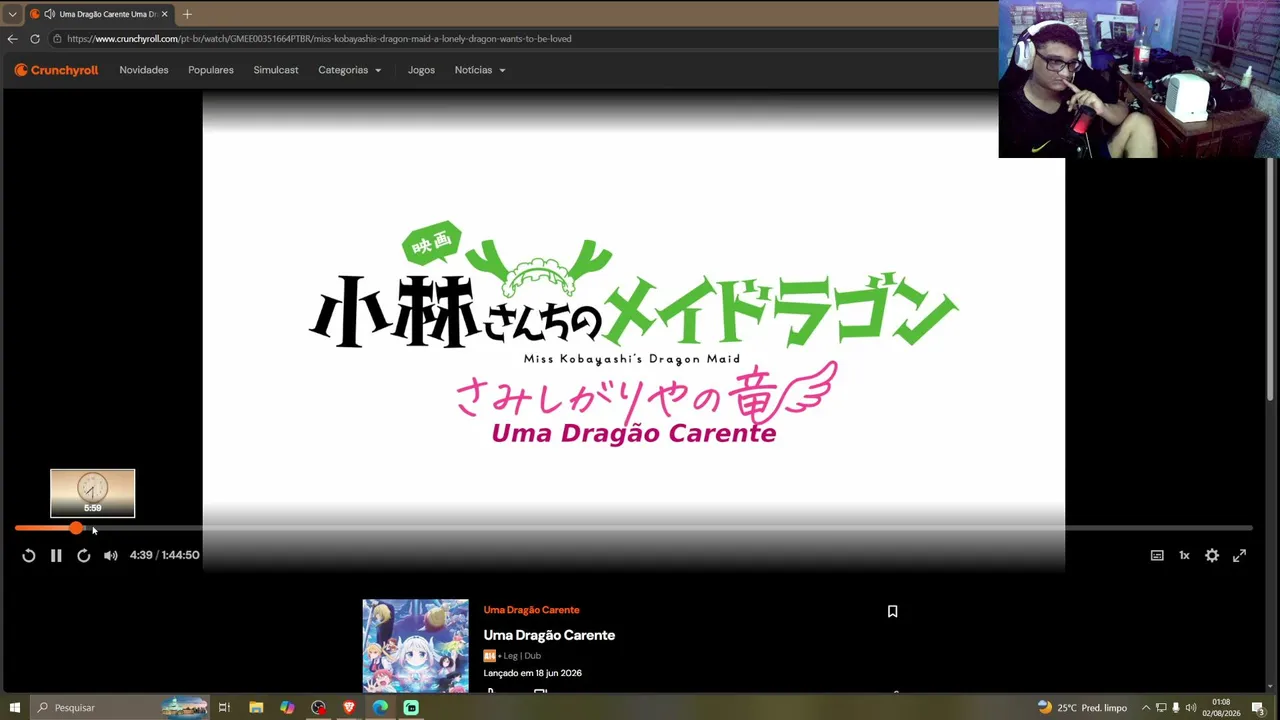Open OBS Studio from the taskbar
The image size is (1280, 720).
coord(318,707)
